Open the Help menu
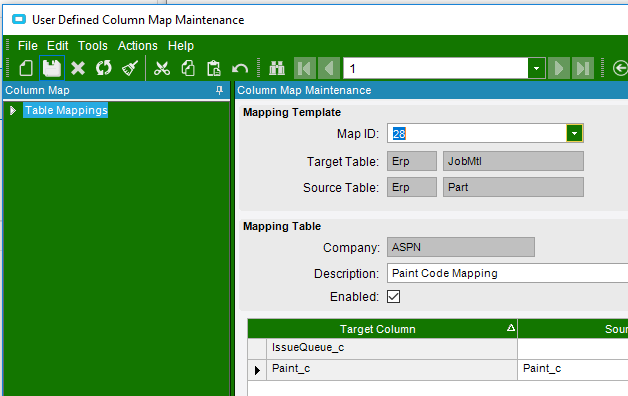The width and height of the screenshot is (628, 396). [x=181, y=46]
